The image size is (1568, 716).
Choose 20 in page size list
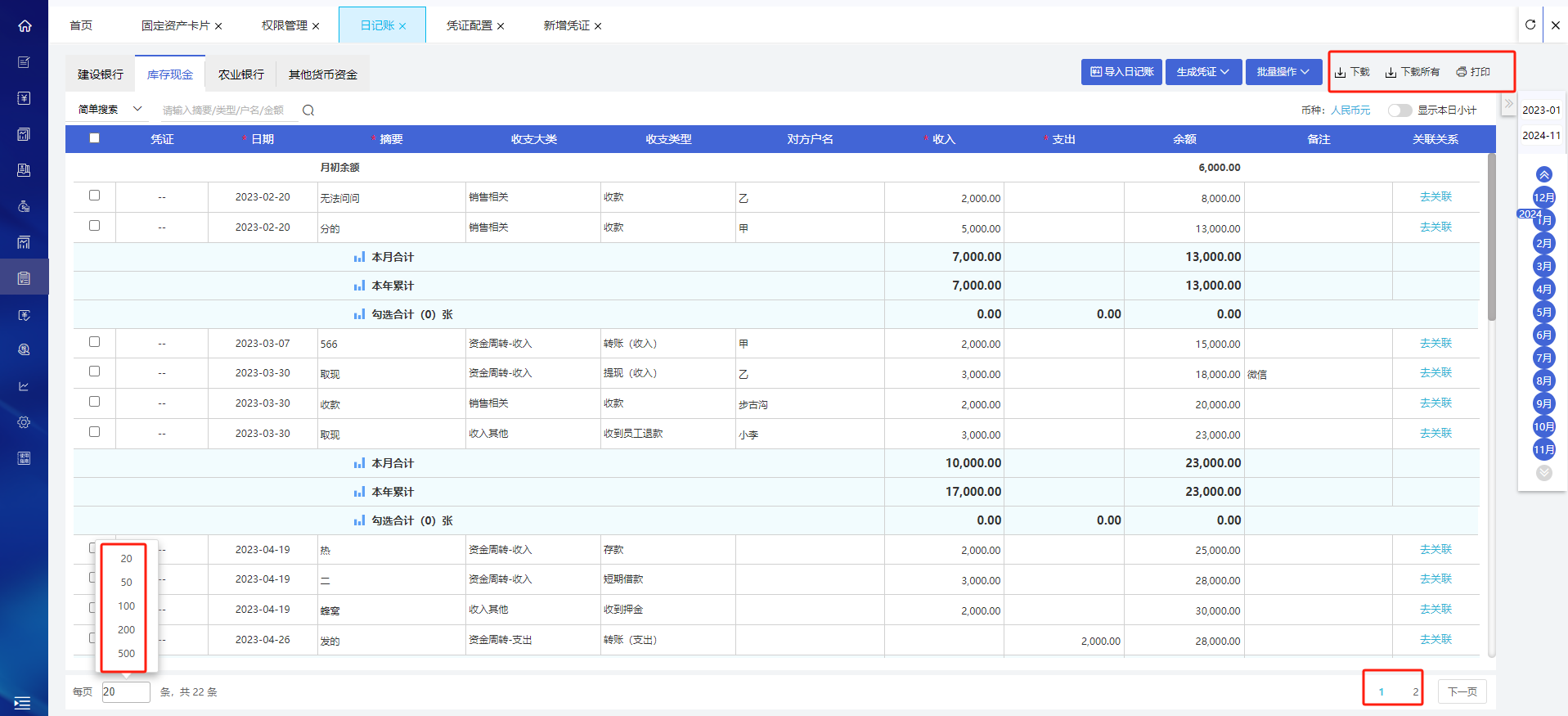tap(126, 559)
